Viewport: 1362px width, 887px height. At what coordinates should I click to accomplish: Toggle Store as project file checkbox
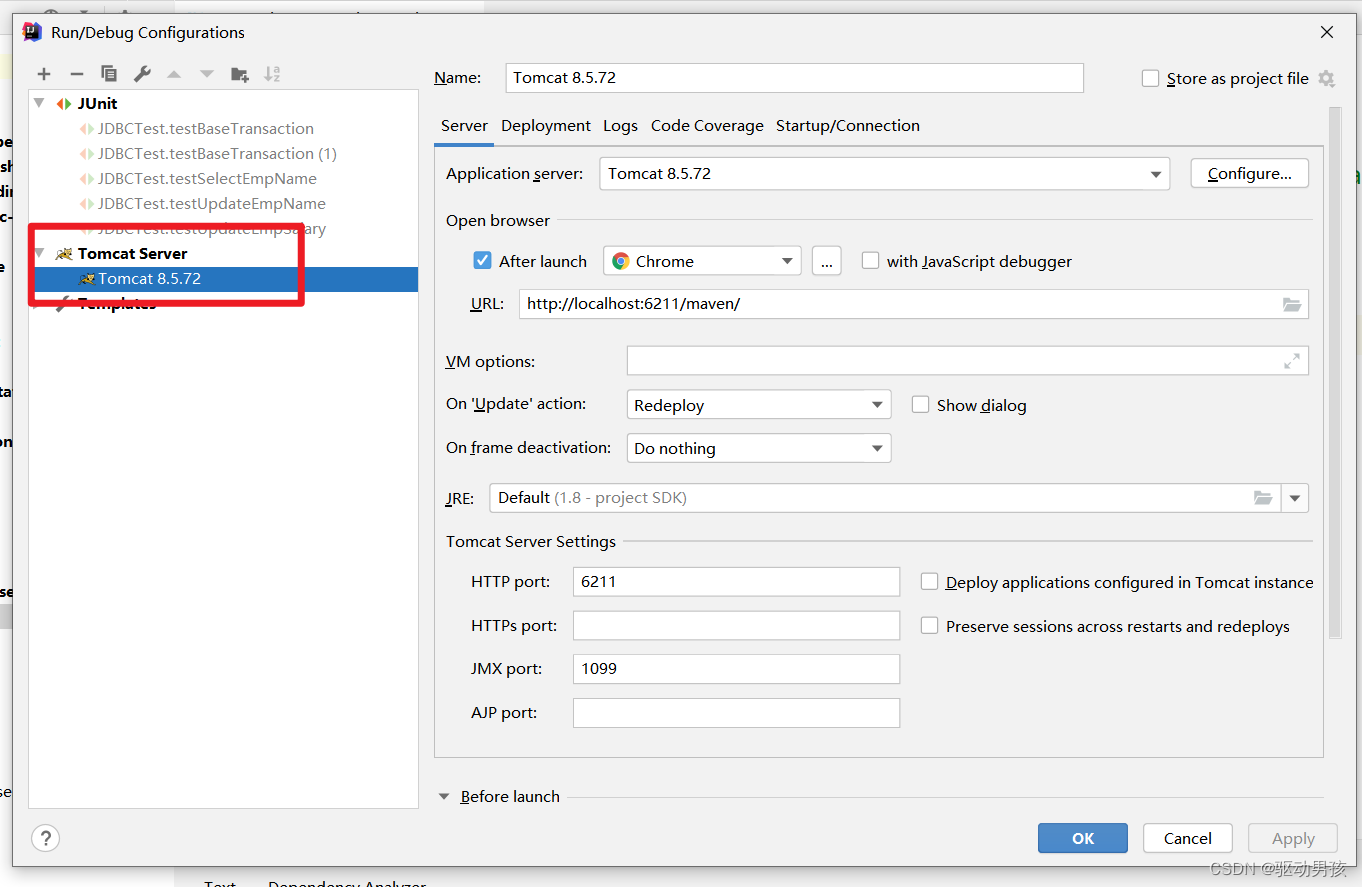1150,78
